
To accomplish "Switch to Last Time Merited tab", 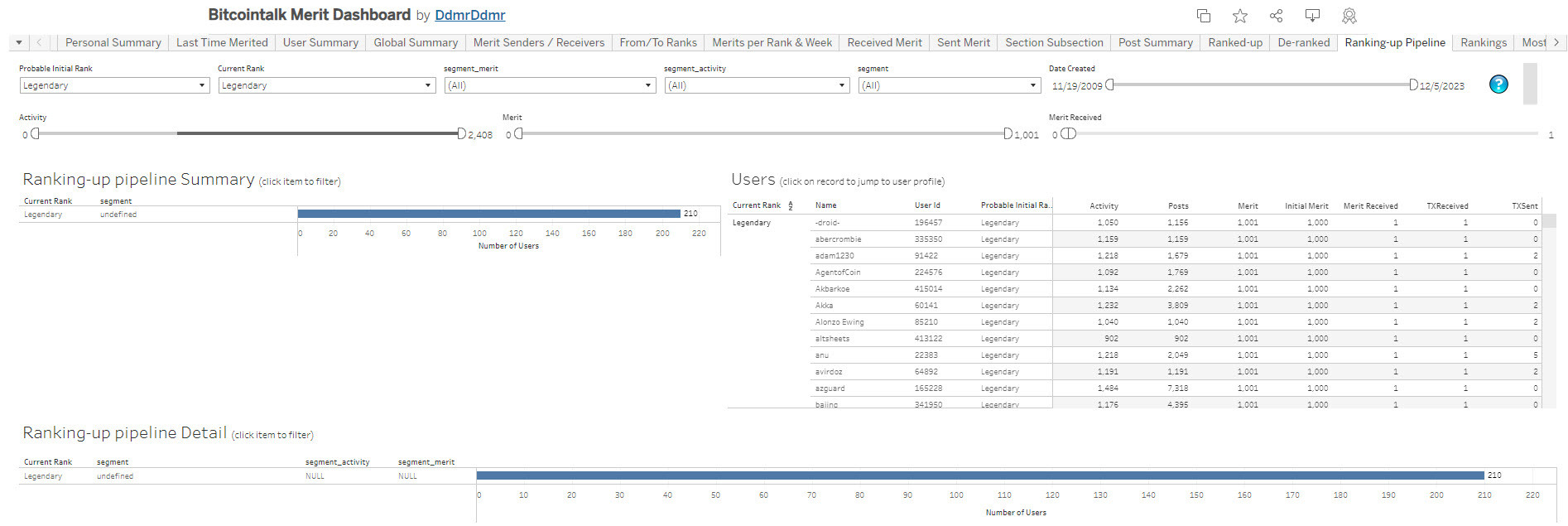I will pos(222,42).
